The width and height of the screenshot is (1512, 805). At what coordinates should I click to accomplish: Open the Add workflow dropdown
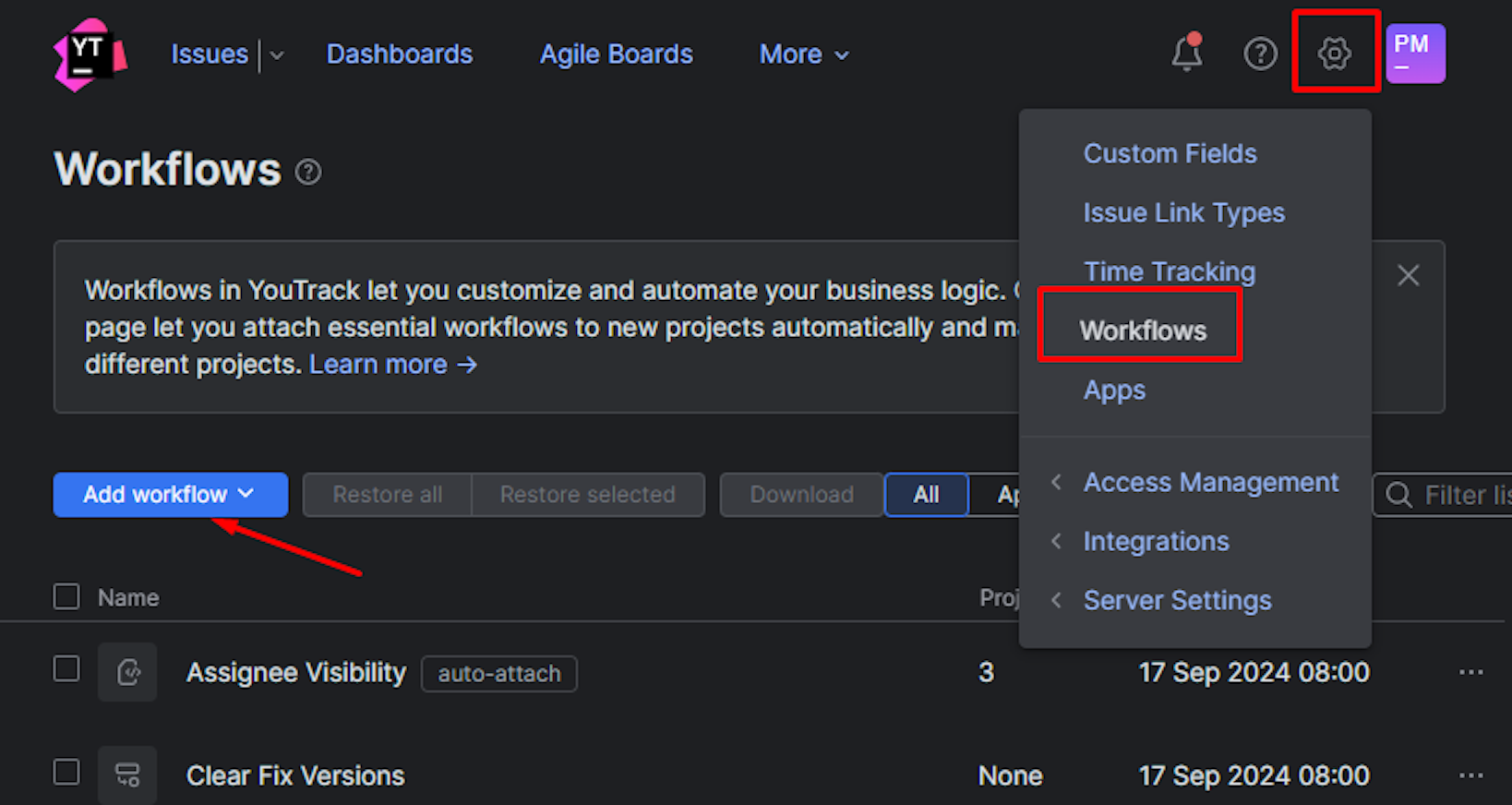(171, 495)
